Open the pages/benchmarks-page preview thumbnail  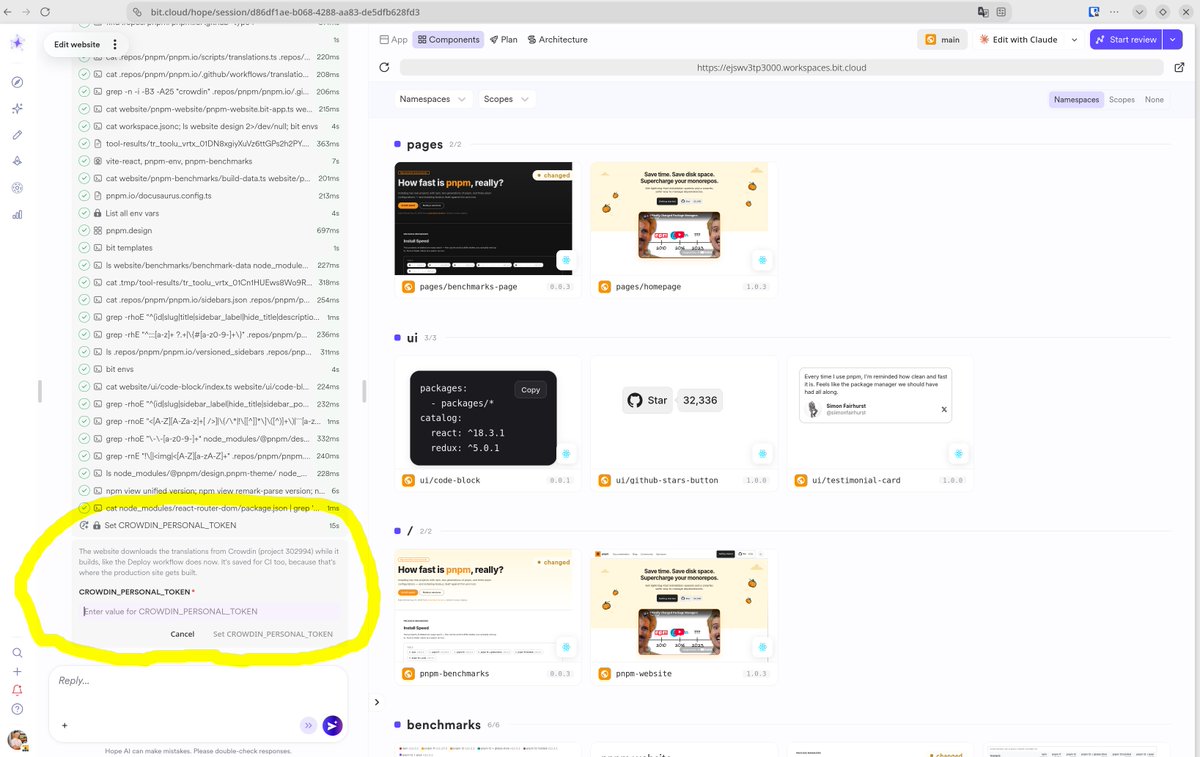click(x=484, y=218)
